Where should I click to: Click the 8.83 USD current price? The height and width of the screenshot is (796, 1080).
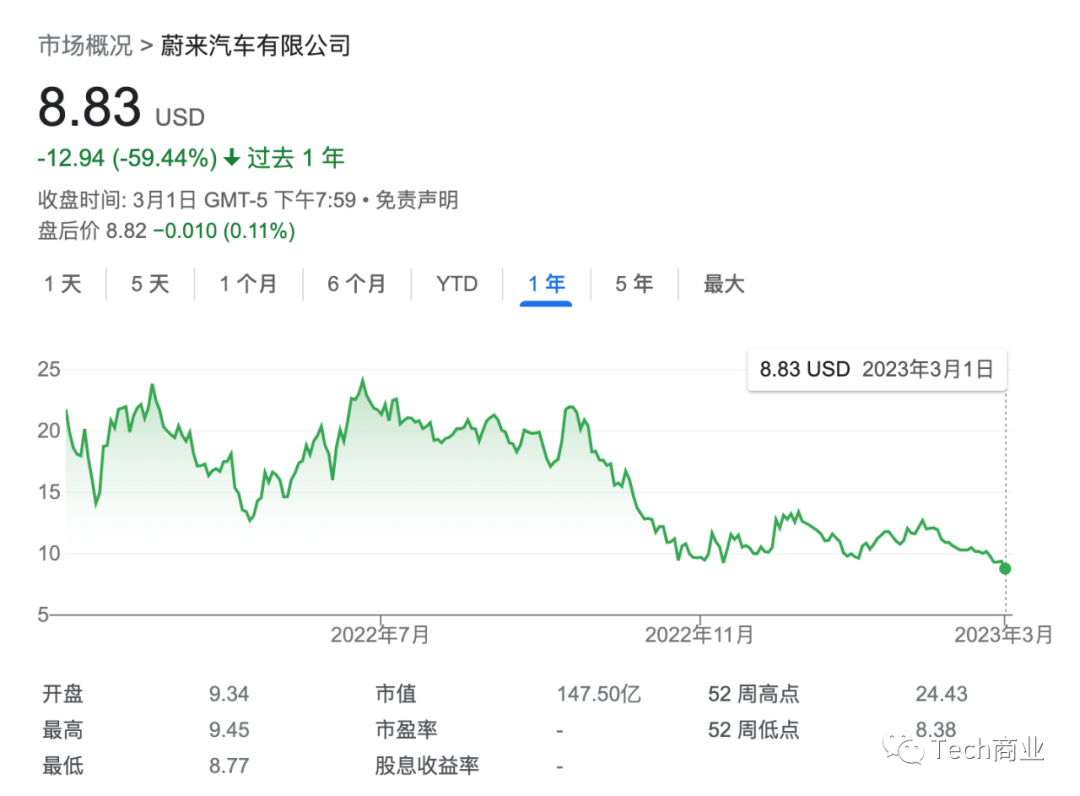coord(121,108)
